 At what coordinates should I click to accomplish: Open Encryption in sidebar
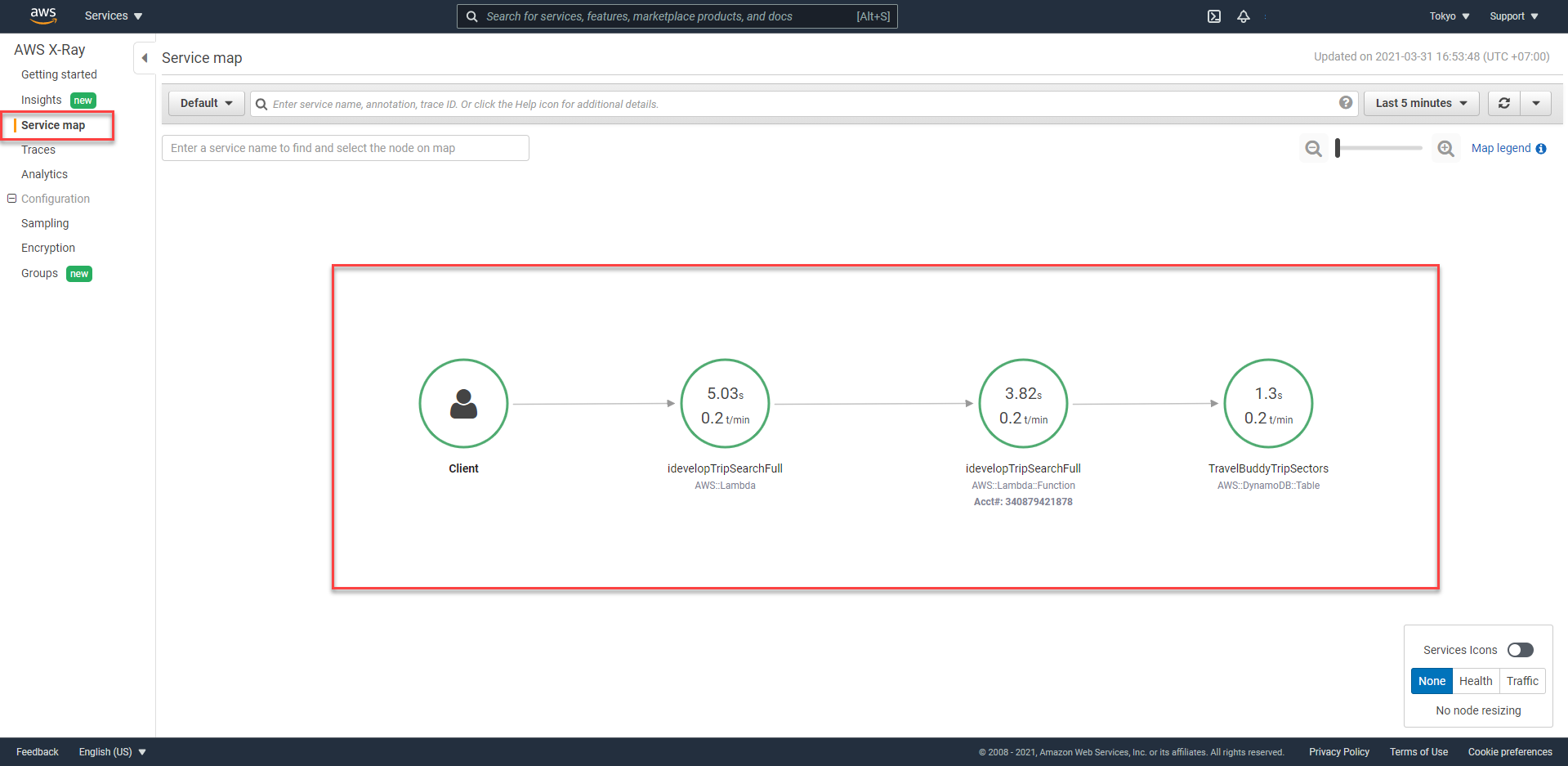(x=48, y=248)
